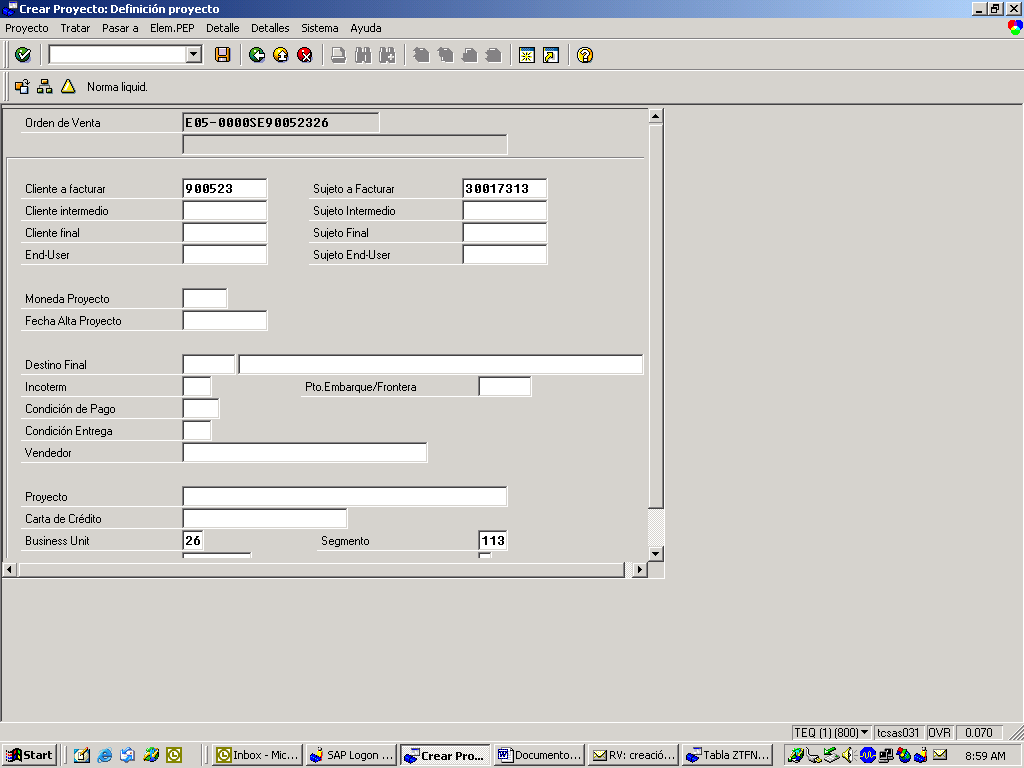Viewport: 1024px width, 768px height.
Task: Click the tcsas031 status bar entry
Action: pos(898,733)
